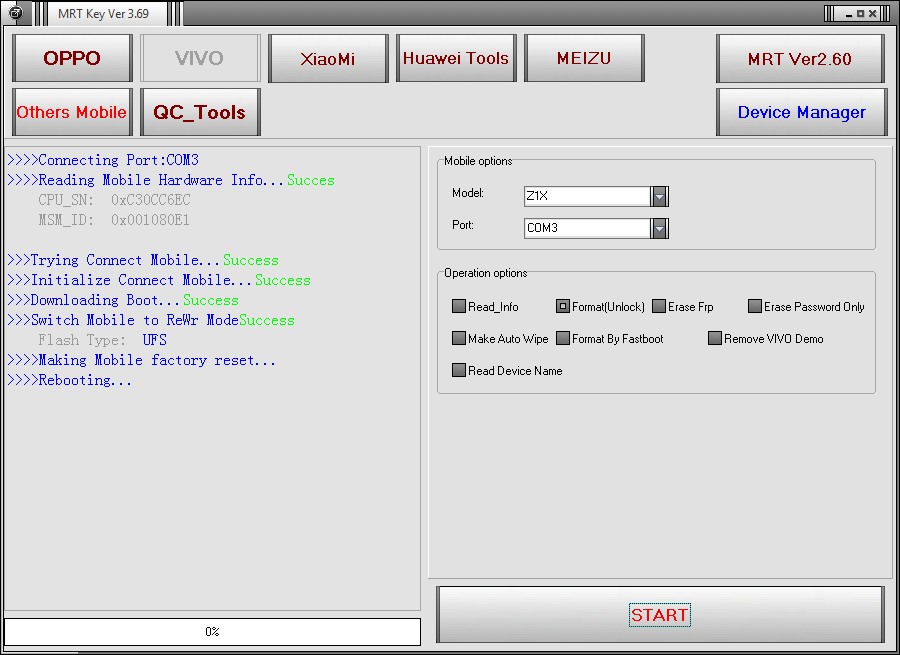
Task: Launch Device Manager
Action: point(802,112)
